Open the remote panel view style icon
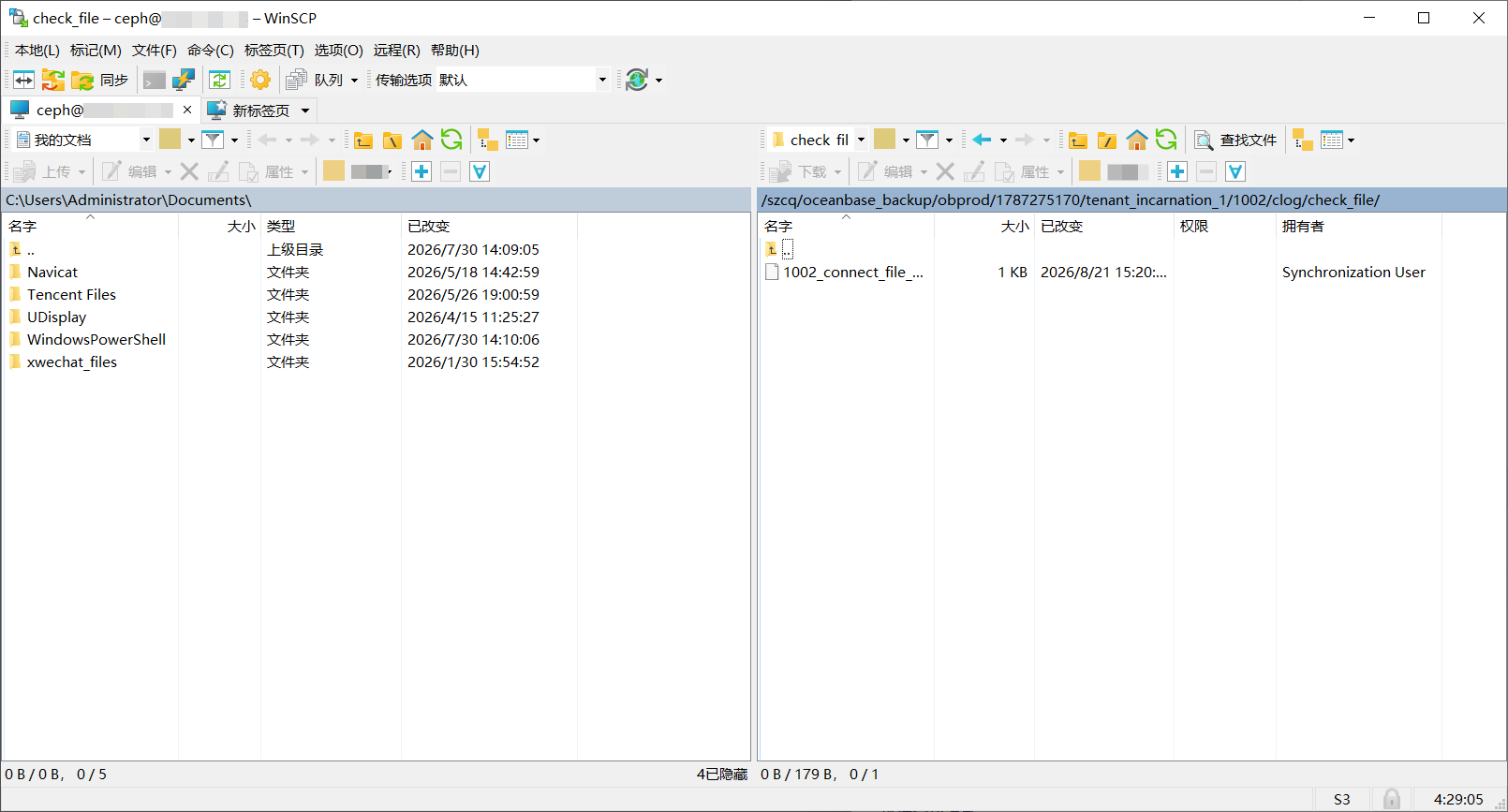This screenshot has width=1508, height=812. click(x=1332, y=140)
